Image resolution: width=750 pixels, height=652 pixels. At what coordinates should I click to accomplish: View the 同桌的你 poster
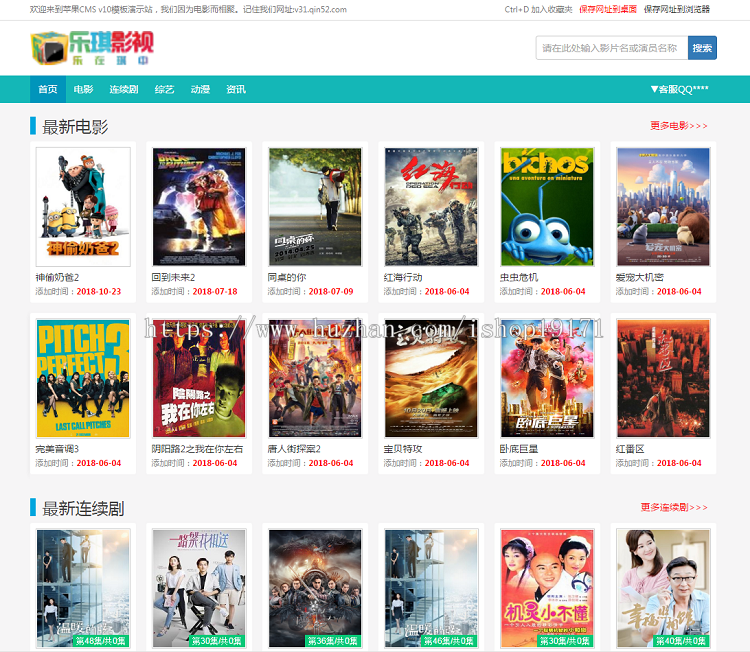[x=315, y=207]
